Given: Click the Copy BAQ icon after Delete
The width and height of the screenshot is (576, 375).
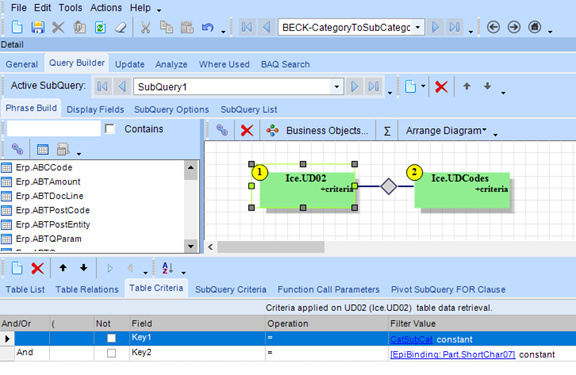Looking at the screenshot, I should (79, 27).
